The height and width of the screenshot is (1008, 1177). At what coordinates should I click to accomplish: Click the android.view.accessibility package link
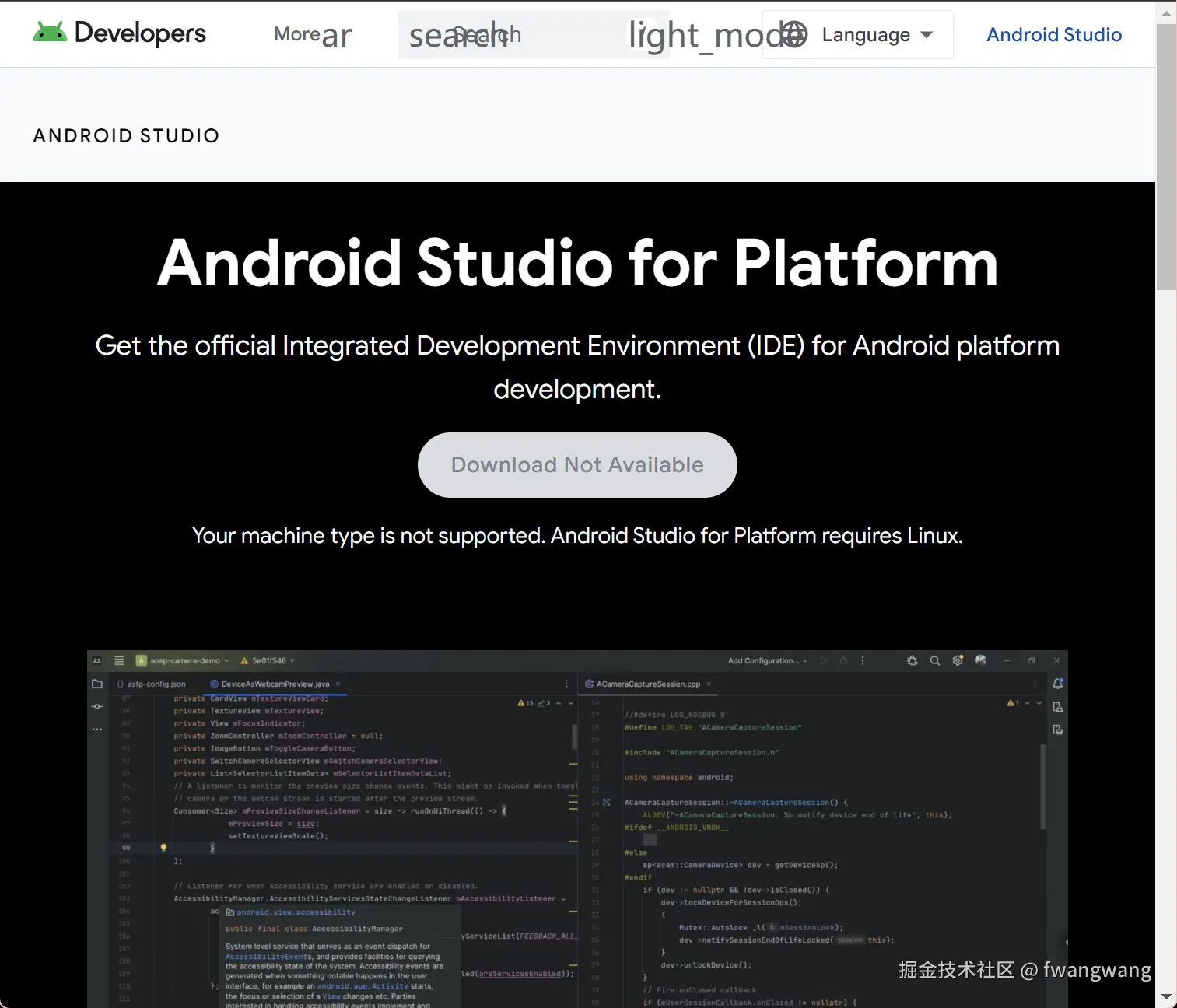pos(296,912)
